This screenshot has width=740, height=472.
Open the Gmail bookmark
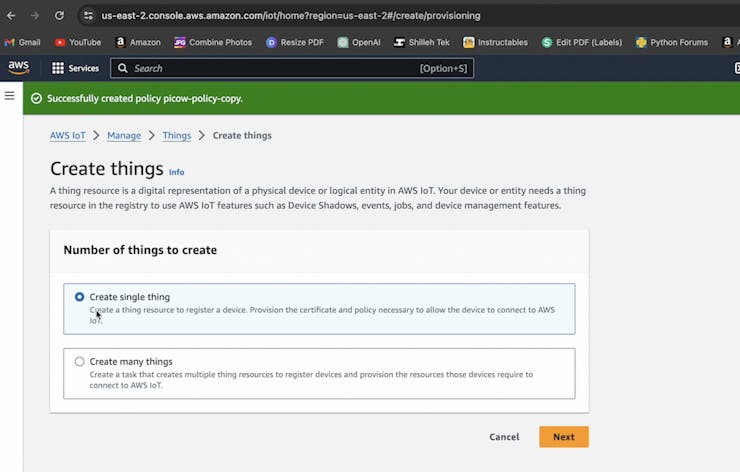pos(22,42)
